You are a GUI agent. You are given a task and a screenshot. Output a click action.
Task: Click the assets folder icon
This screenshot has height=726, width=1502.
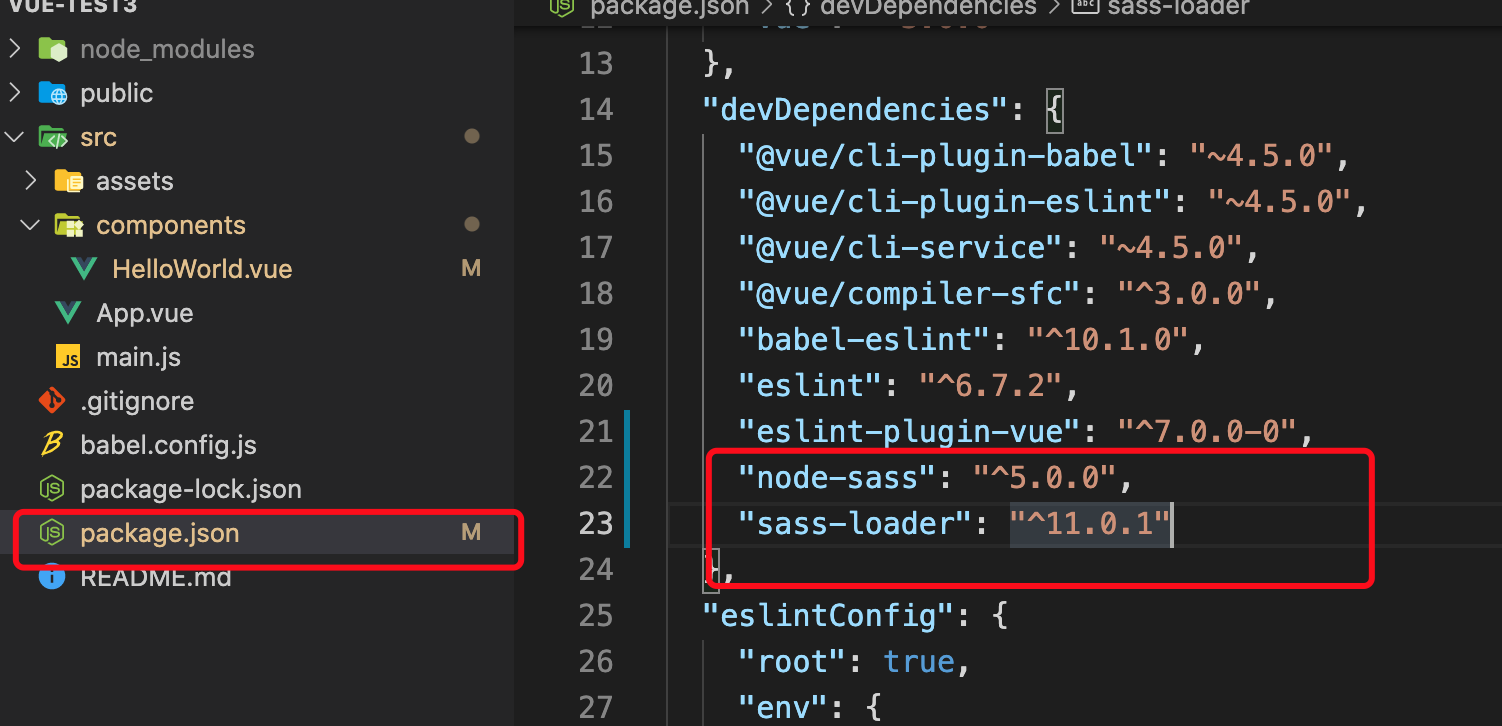68,181
